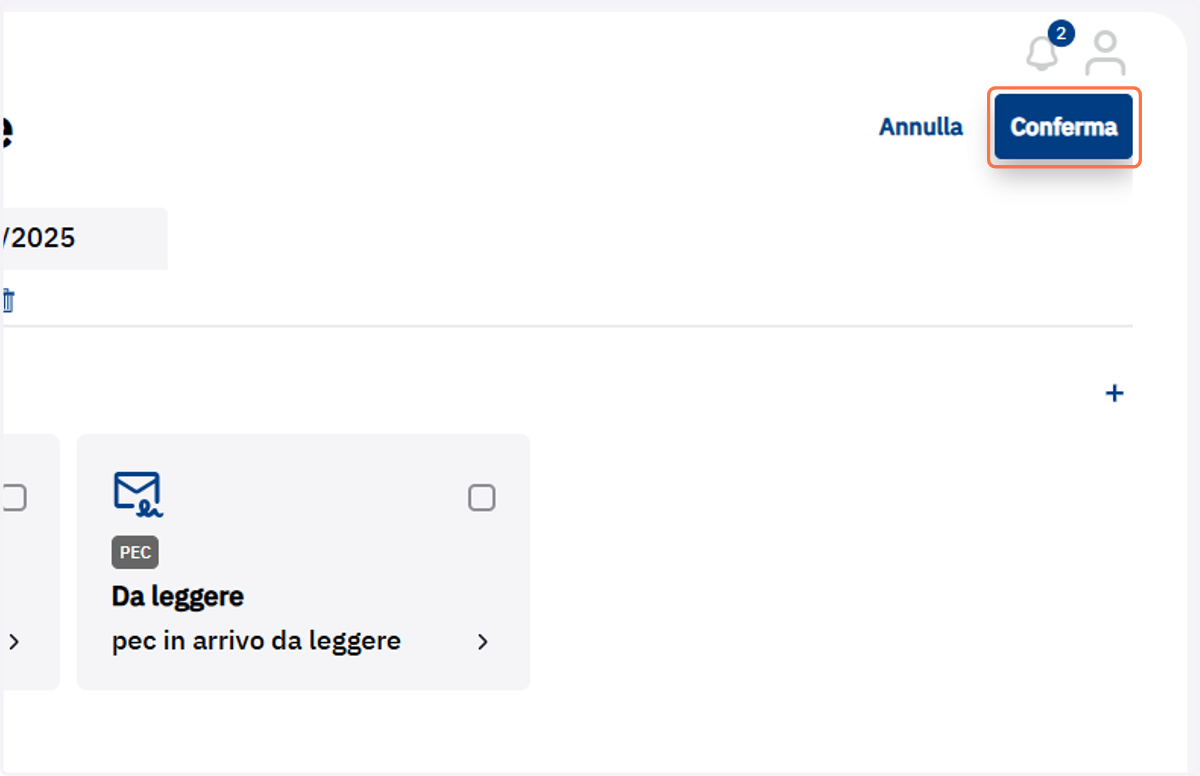Click the notification count badge showing 2
The image size is (1200, 776).
click(1061, 34)
